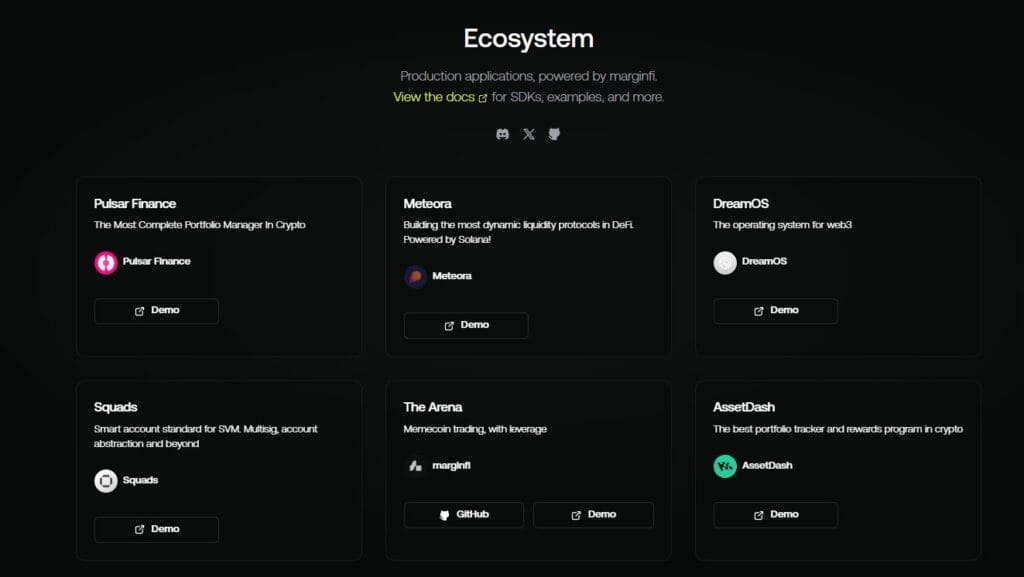Viewport: 1024px width, 577px height.
Task: Click the Meteora logo icon
Action: coord(416,276)
